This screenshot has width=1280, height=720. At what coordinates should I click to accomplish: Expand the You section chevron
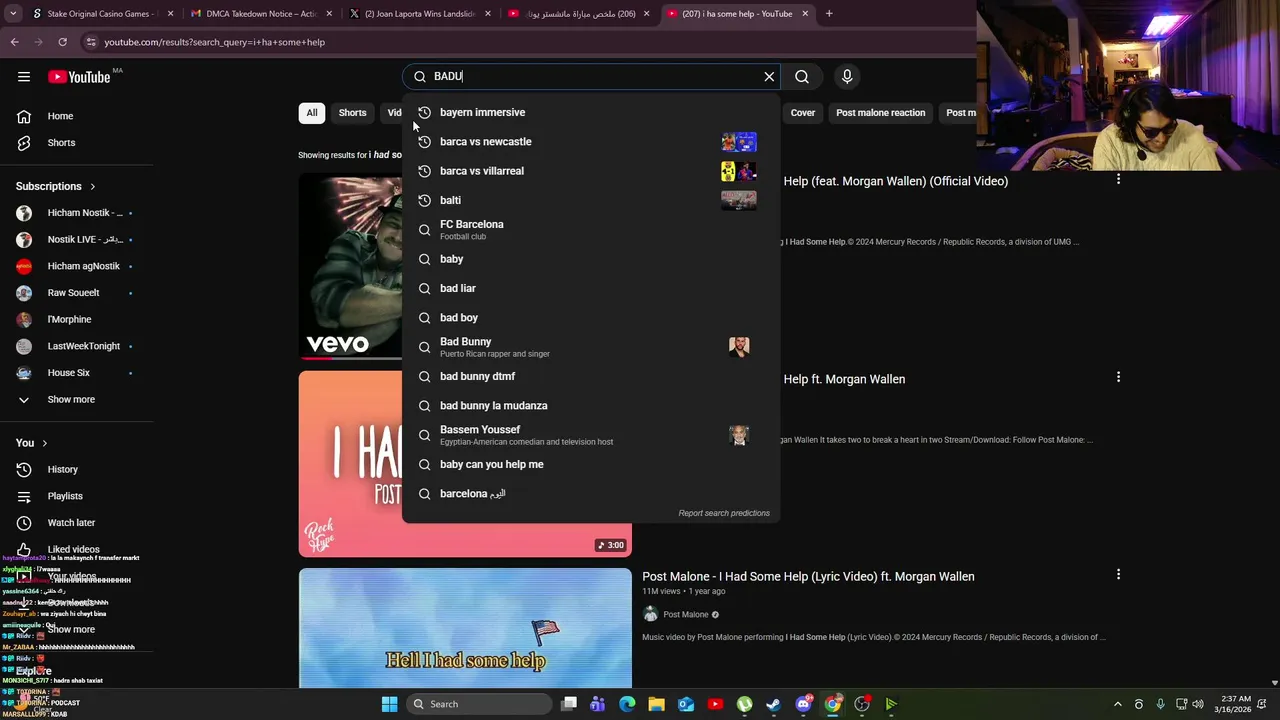pos(44,443)
